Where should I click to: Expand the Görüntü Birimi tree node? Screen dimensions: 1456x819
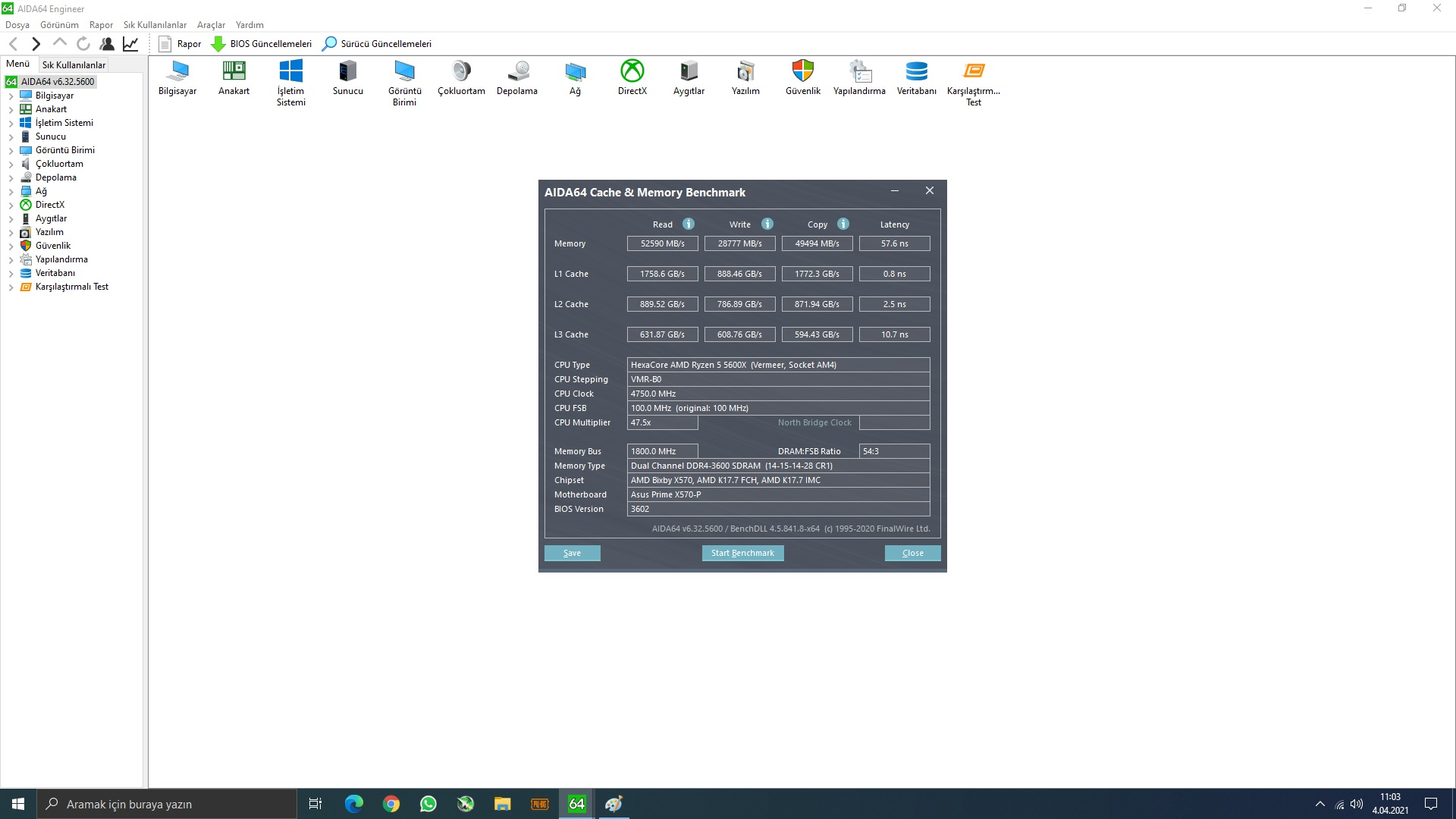11,151
